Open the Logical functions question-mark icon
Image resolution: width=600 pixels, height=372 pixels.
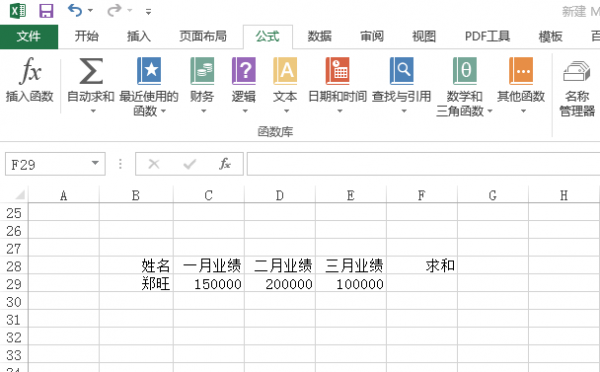point(244,71)
